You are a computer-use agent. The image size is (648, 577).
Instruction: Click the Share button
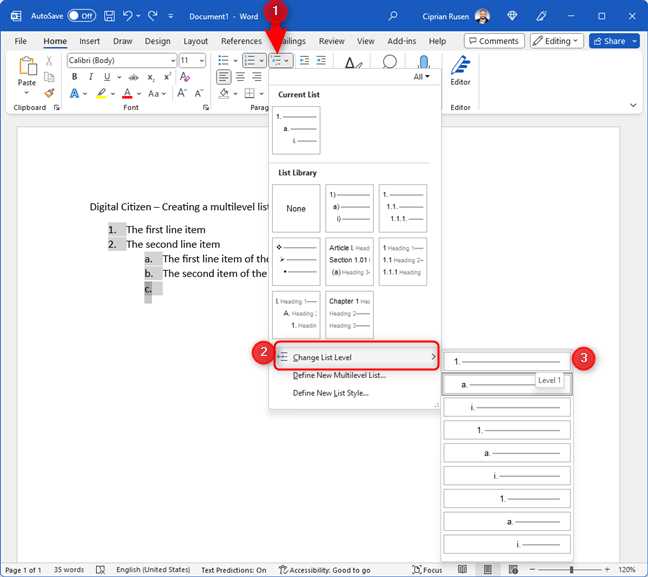(x=609, y=41)
